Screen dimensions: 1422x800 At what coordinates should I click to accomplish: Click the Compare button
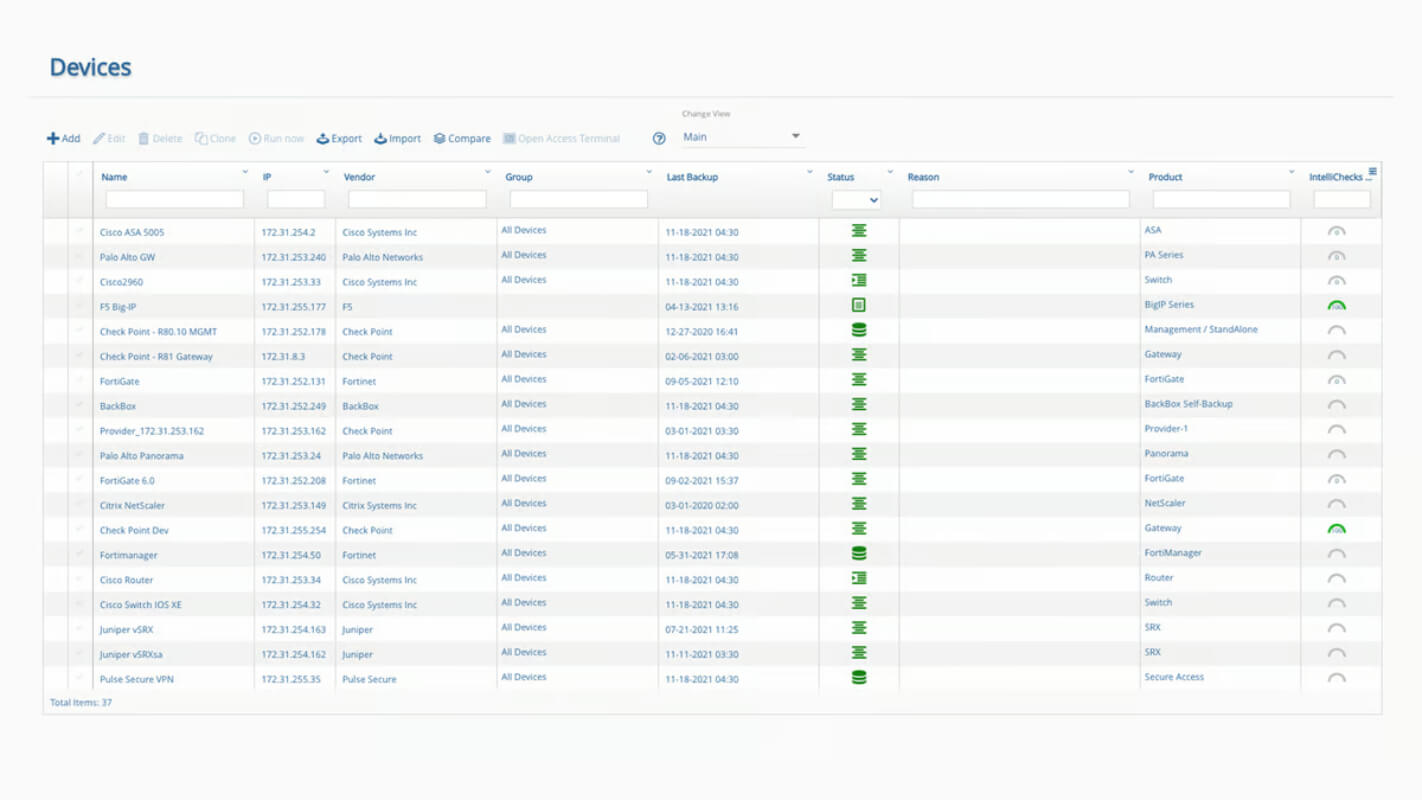point(462,139)
